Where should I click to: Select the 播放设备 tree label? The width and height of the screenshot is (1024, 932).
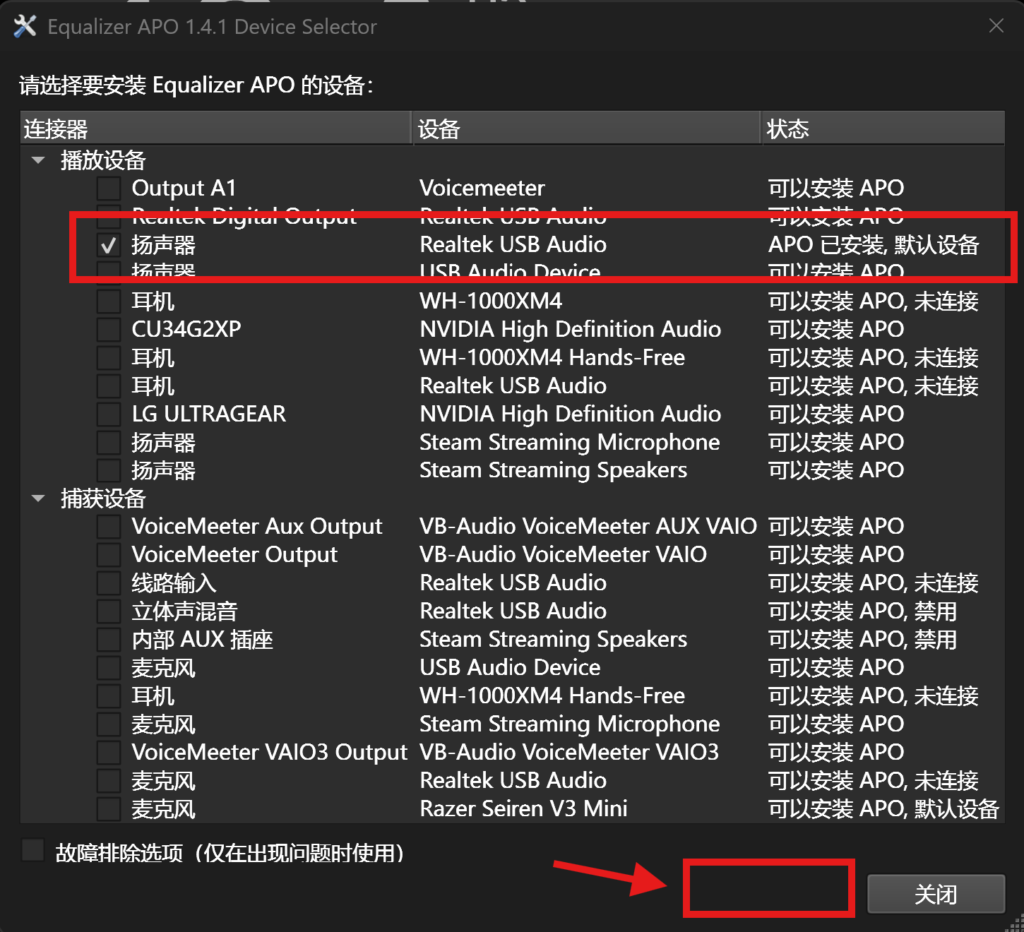(x=103, y=160)
